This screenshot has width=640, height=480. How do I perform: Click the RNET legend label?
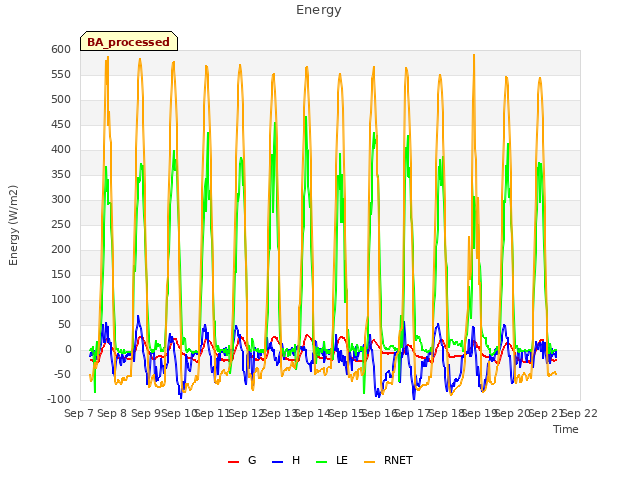point(398,460)
